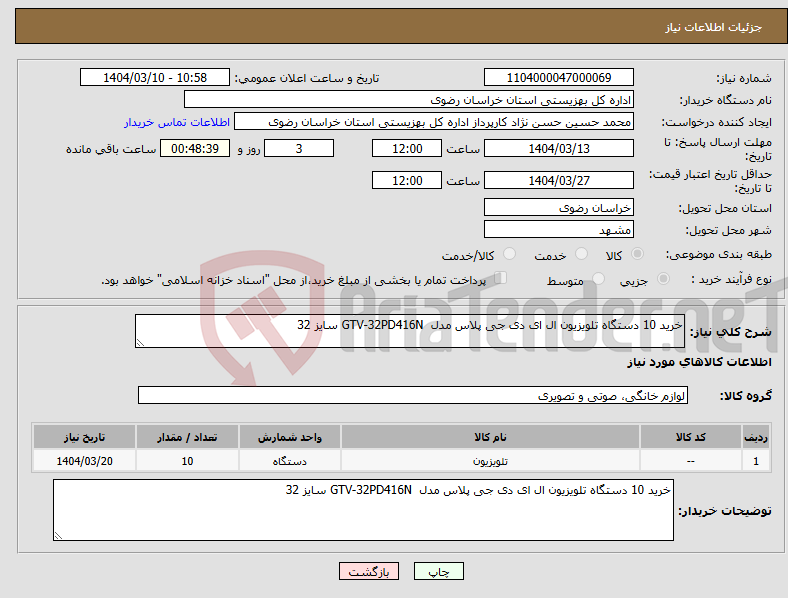
Task: Click the تاریخ نیاز column header
Action: [x=84, y=437]
